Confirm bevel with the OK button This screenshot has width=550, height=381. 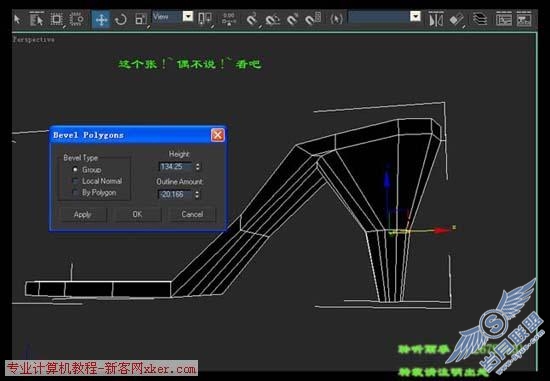pos(137,214)
